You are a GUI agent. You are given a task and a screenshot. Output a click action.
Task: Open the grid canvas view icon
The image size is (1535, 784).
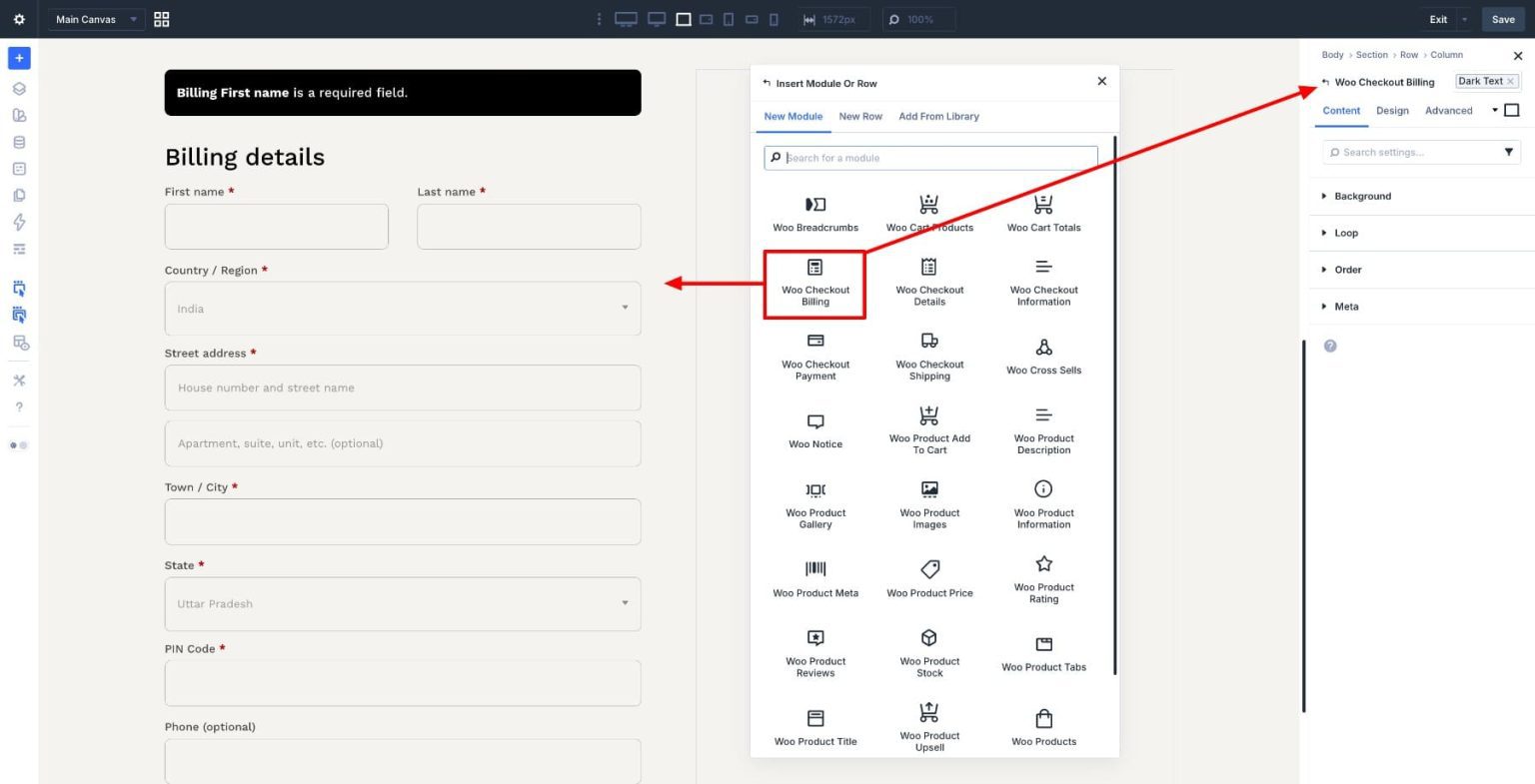[162, 19]
